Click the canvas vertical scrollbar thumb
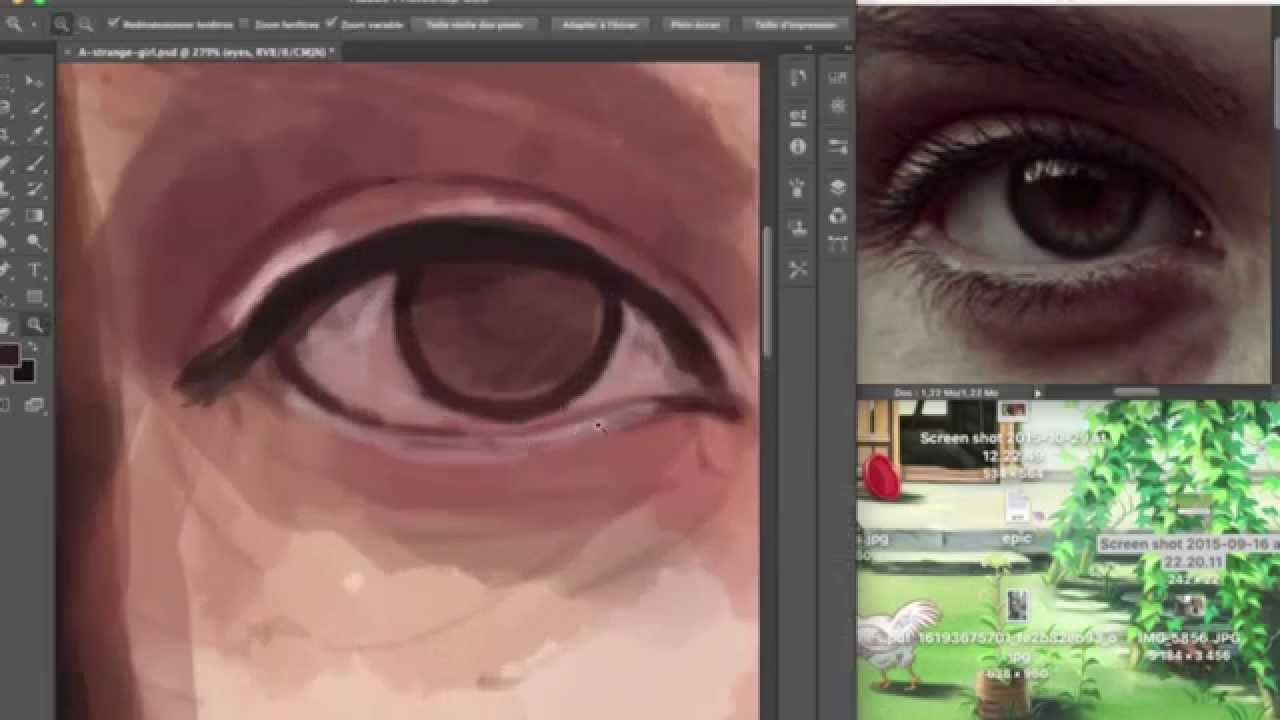This screenshot has width=1280, height=720. click(x=767, y=291)
